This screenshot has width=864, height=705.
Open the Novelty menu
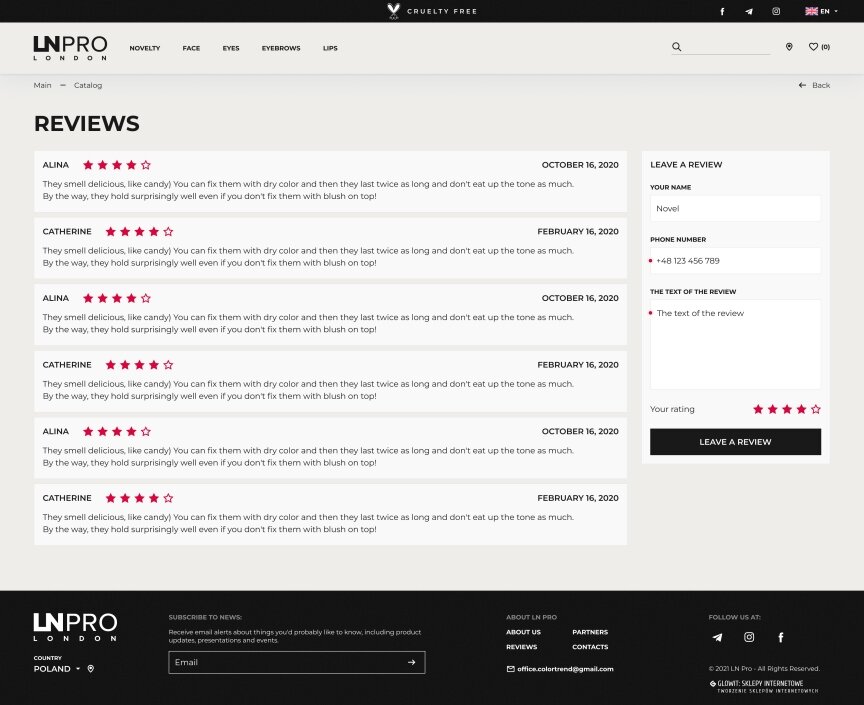[x=145, y=48]
